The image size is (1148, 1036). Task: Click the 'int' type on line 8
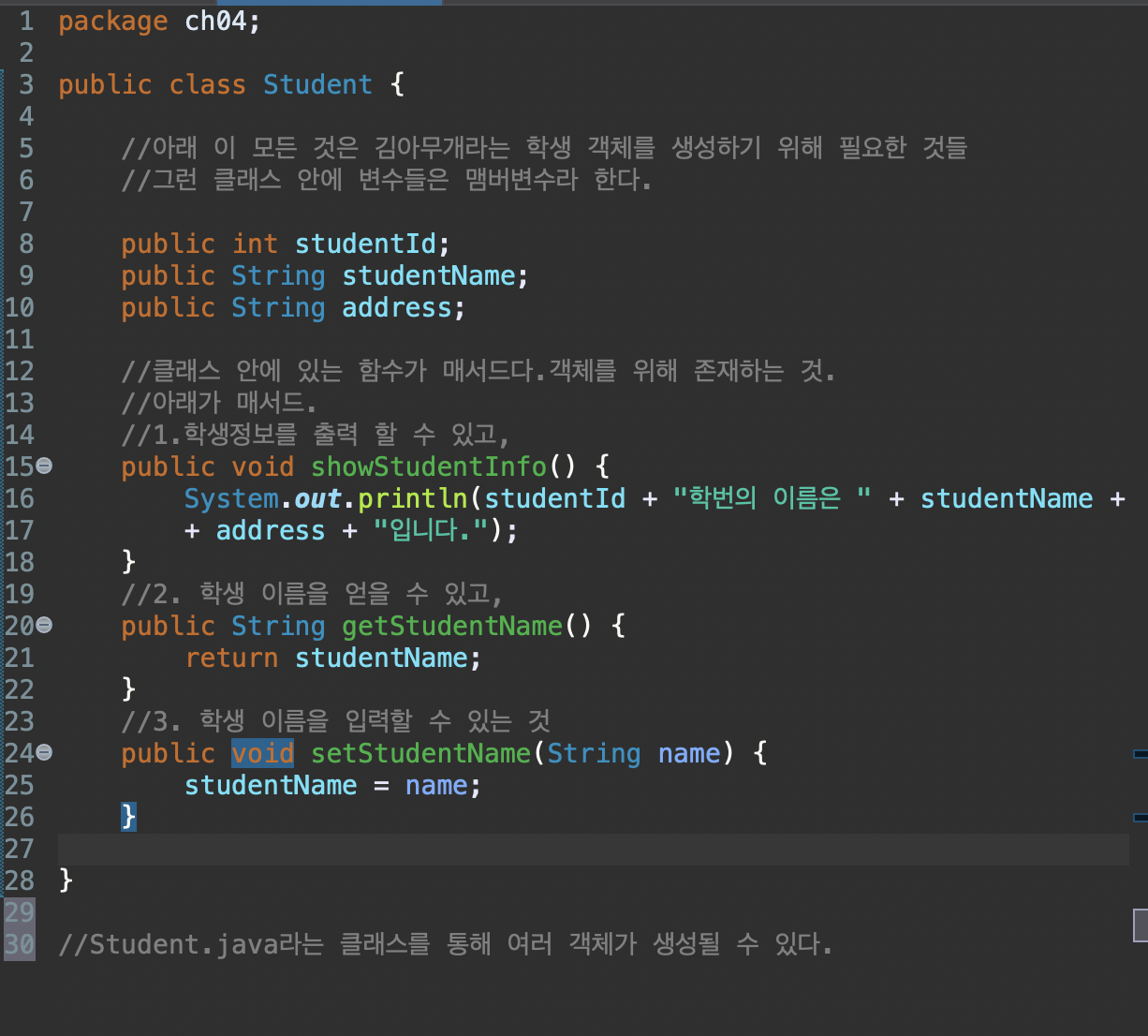(255, 244)
